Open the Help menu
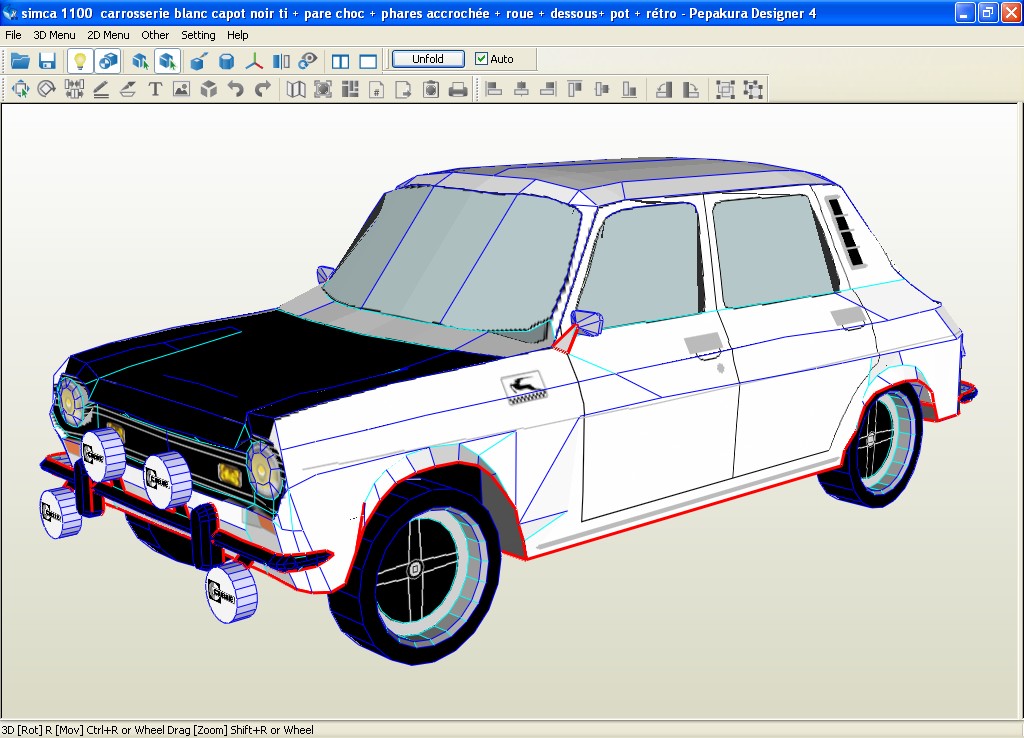The height and width of the screenshot is (738, 1024). 238,35
